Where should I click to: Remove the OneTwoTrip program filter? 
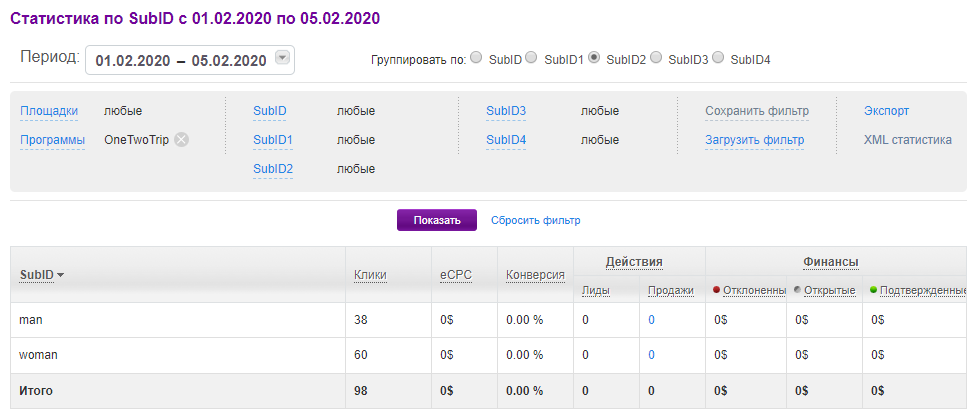pos(181,140)
